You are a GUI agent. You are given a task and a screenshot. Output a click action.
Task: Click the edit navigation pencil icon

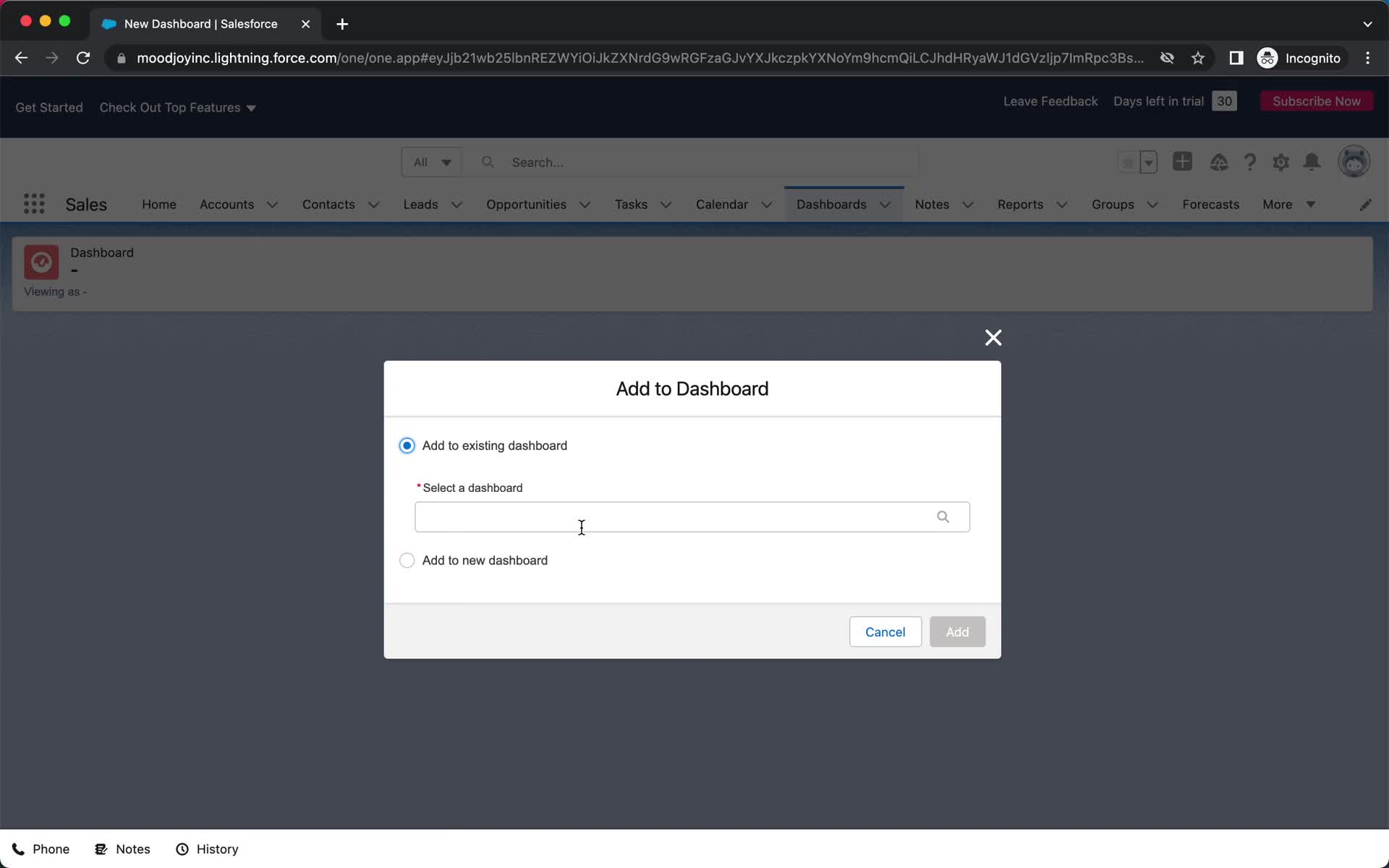[x=1365, y=205]
